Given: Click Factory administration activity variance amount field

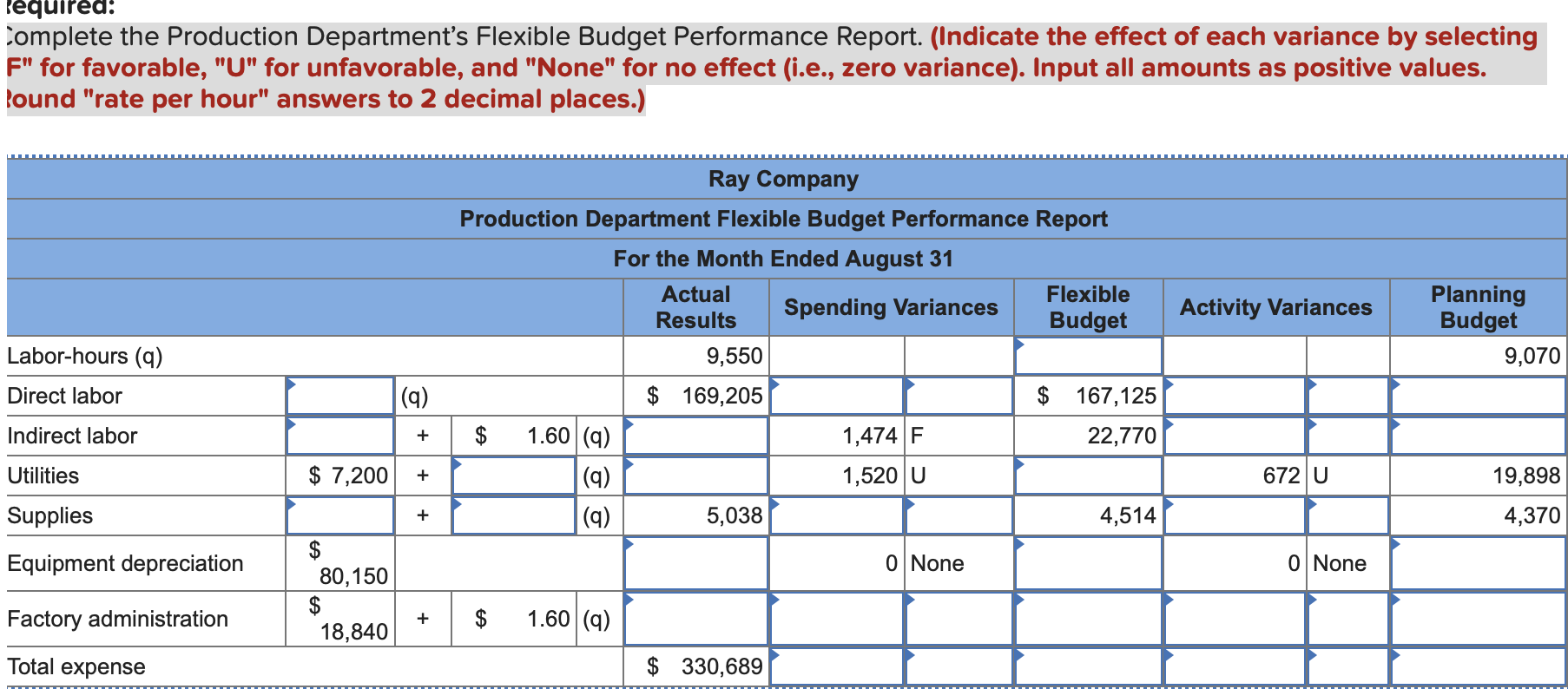Looking at the screenshot, I should [x=1235, y=619].
